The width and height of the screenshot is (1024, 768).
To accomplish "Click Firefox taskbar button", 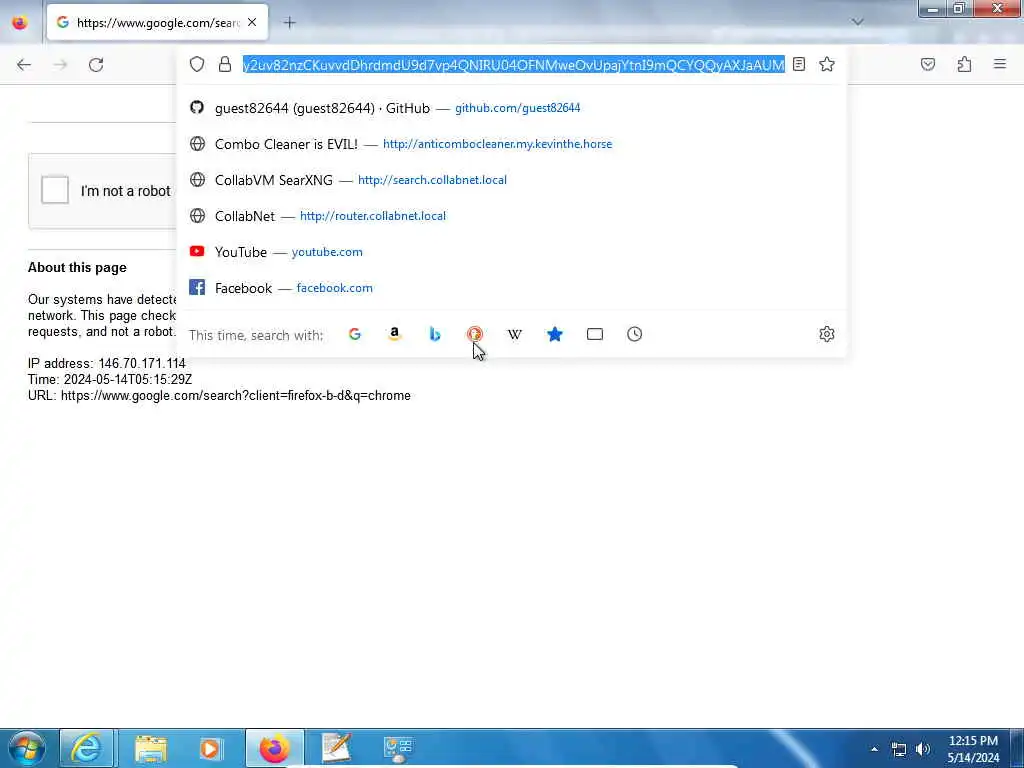I will pos(274,748).
